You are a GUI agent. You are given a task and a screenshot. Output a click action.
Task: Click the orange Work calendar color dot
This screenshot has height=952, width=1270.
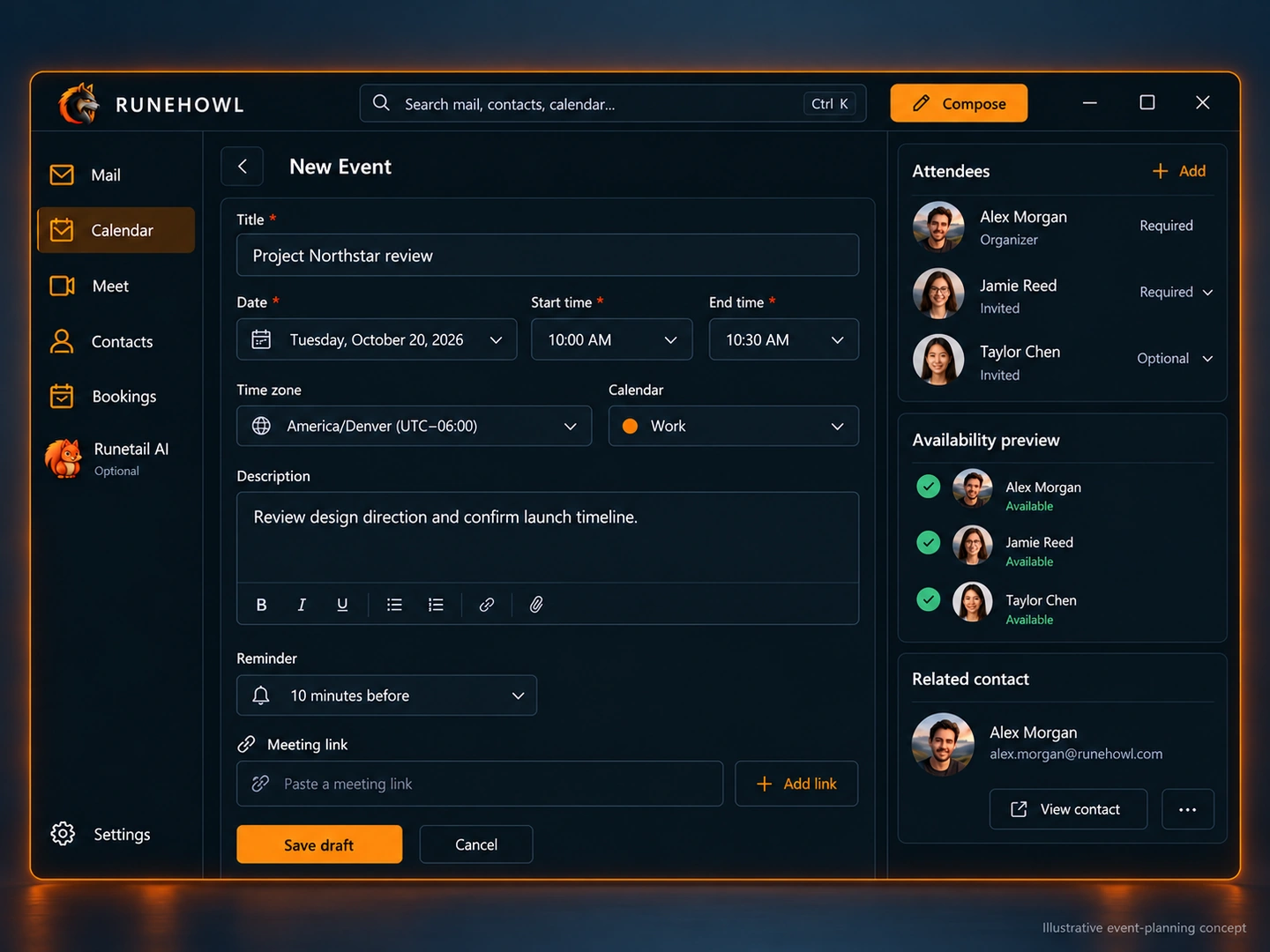click(630, 426)
